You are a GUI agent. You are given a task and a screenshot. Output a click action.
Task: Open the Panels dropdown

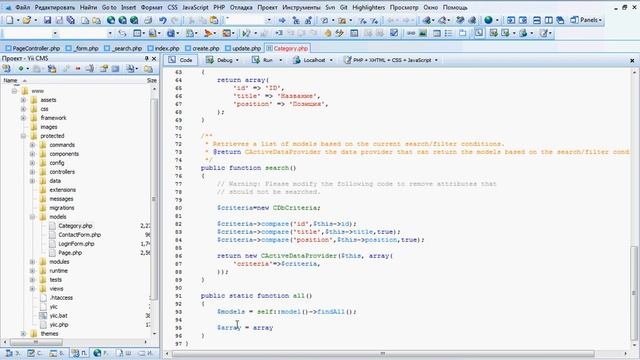tap(587, 20)
